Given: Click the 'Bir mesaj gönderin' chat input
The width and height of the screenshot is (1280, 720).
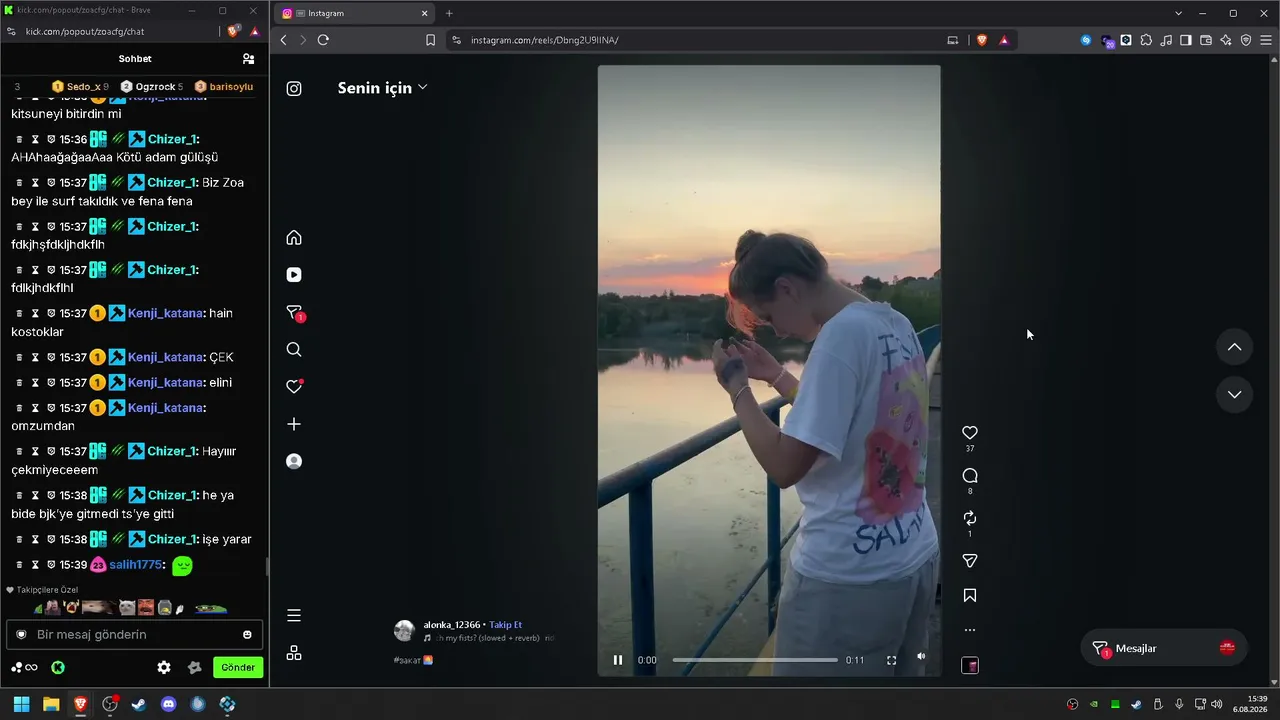Looking at the screenshot, I should coord(135,634).
